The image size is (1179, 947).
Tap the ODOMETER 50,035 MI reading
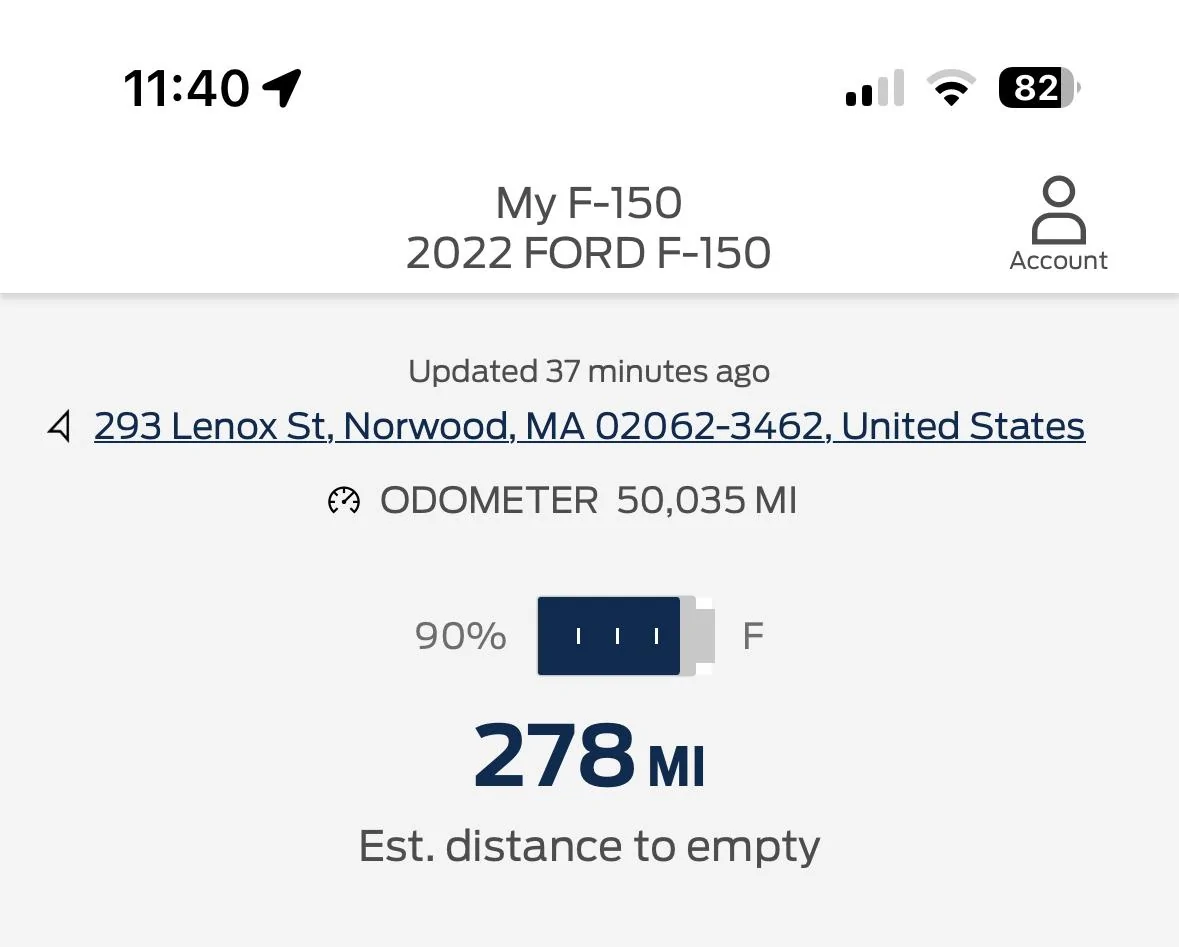click(588, 500)
